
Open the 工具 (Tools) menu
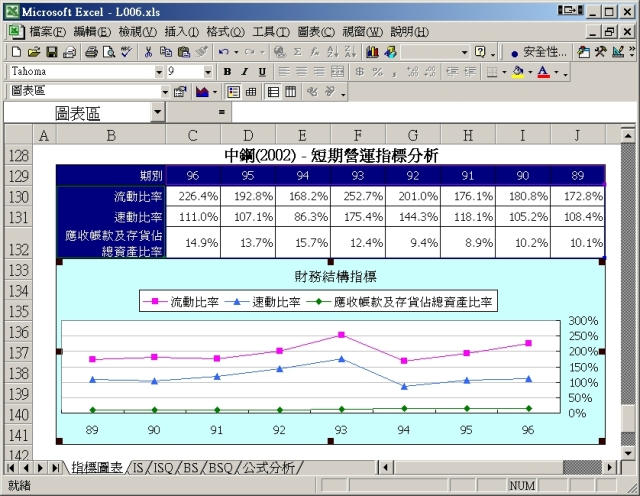271,32
